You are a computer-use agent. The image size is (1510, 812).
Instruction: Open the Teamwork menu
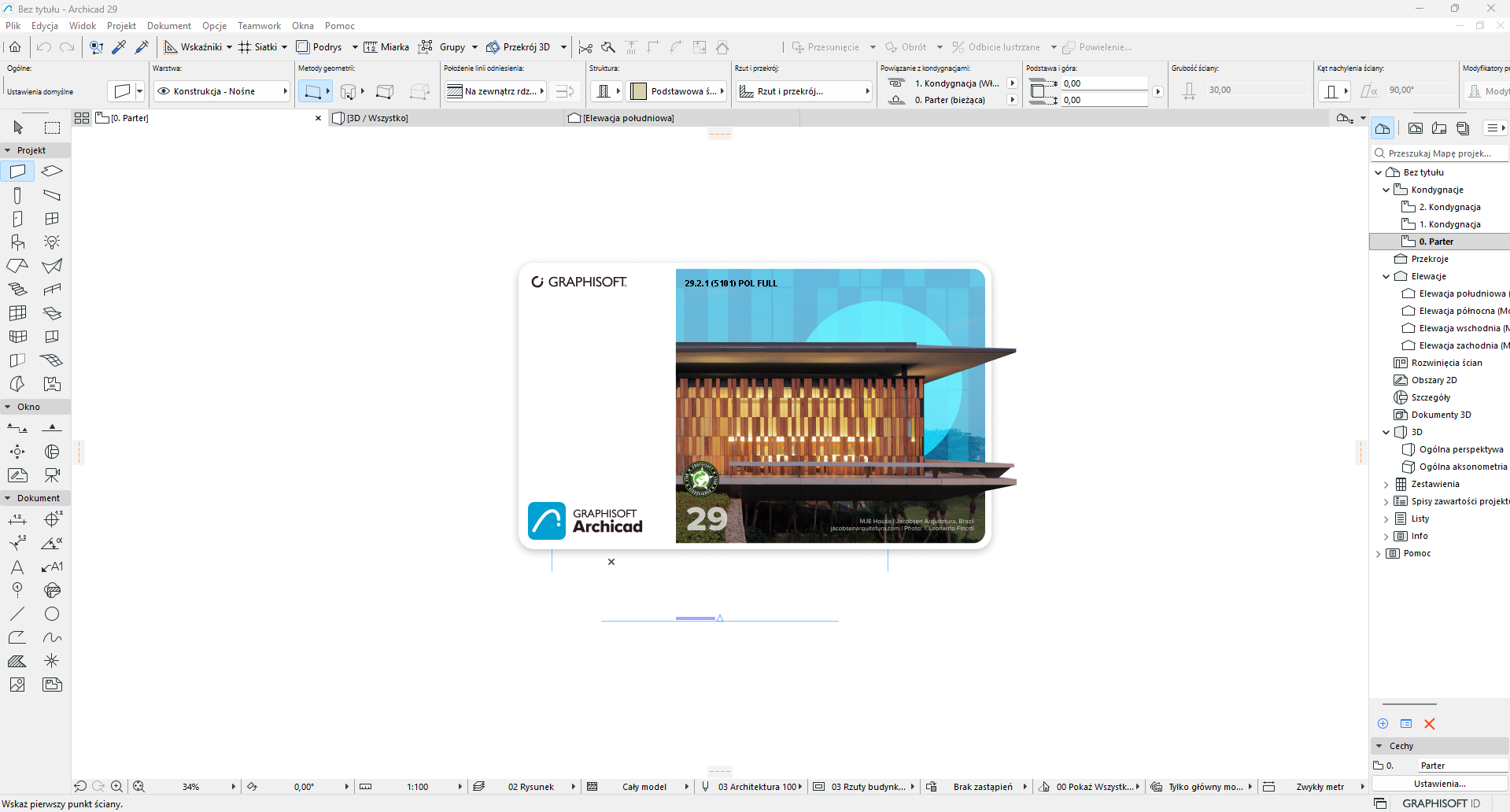260,26
